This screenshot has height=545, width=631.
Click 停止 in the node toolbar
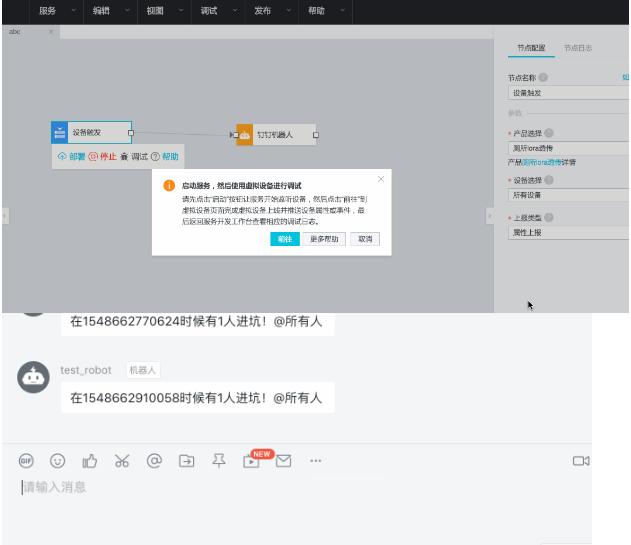(x=103, y=157)
